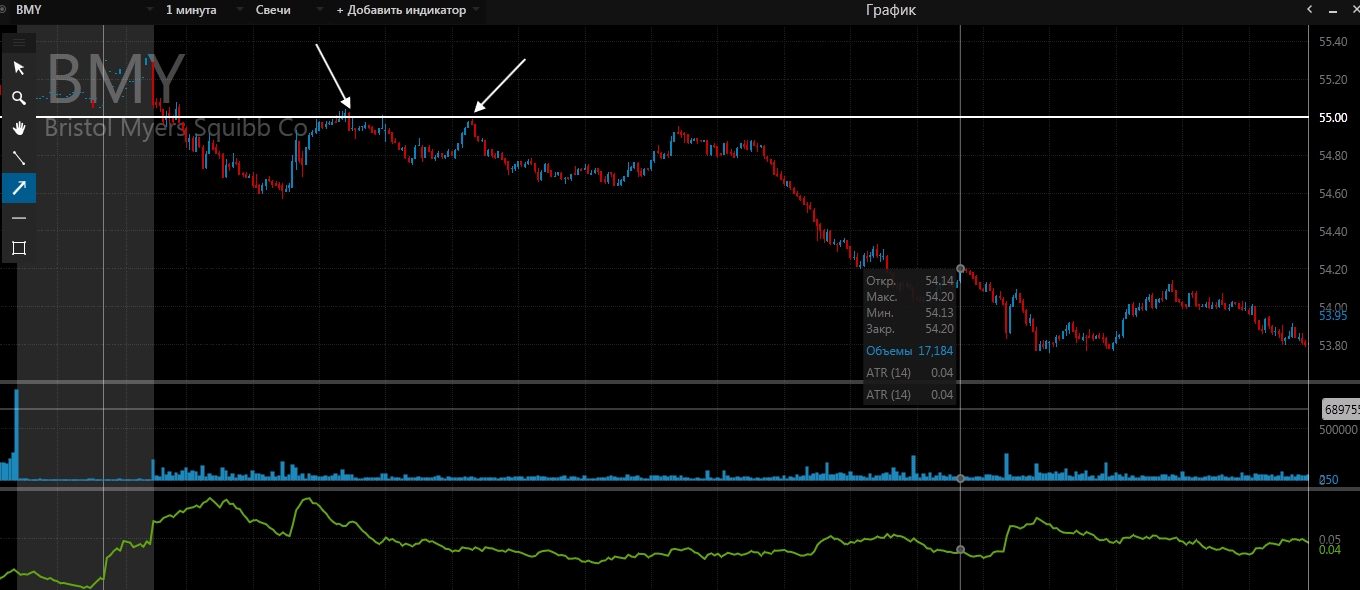
Task: Select the arrow cursor pointer tool
Action: point(18,68)
